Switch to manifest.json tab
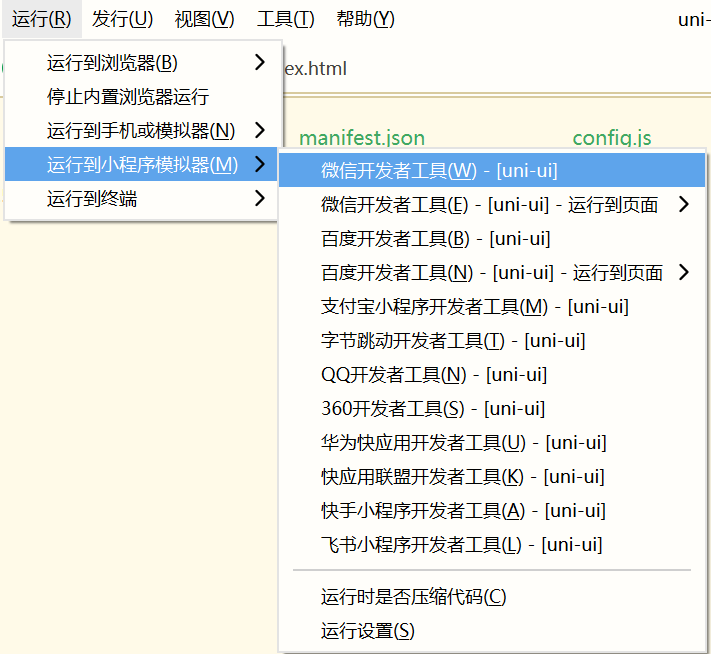This screenshot has width=711, height=654. (x=362, y=138)
